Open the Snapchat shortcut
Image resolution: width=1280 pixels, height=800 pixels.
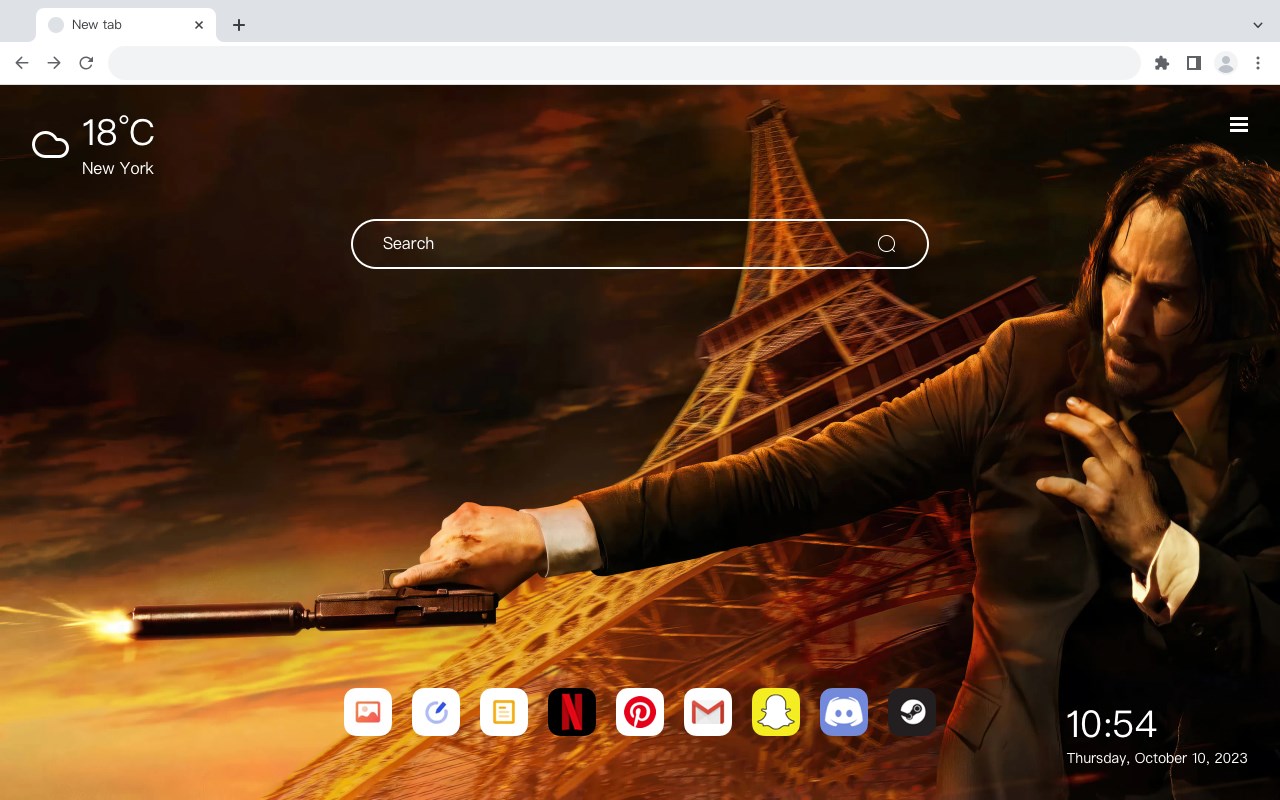click(776, 712)
